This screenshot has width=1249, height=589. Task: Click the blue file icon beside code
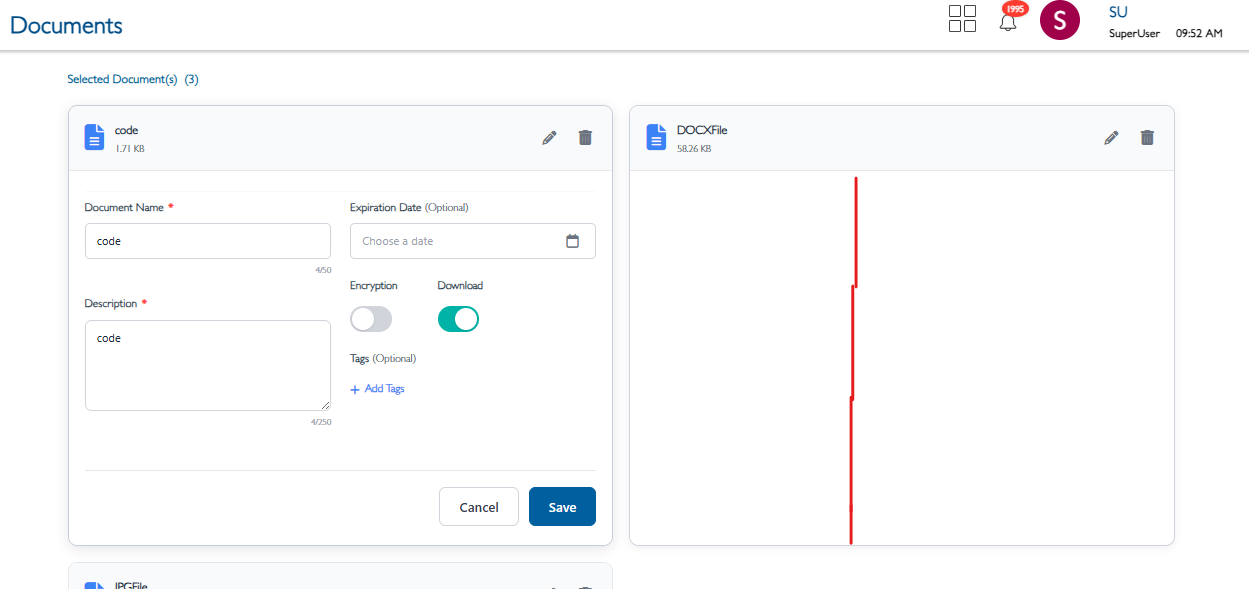94,137
